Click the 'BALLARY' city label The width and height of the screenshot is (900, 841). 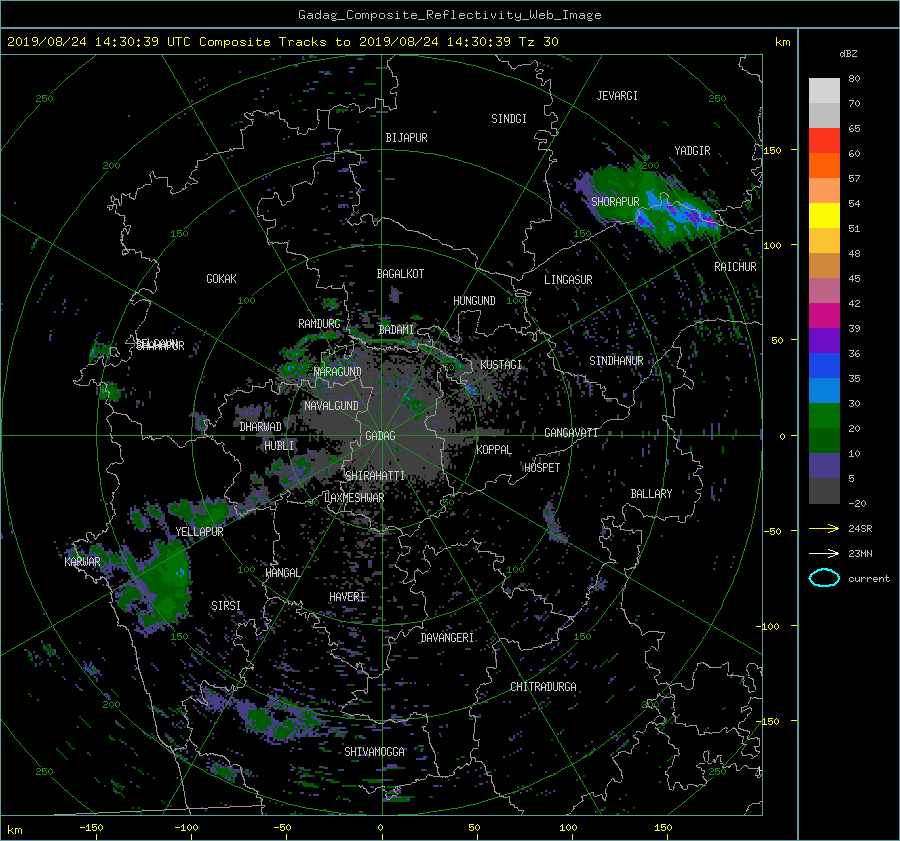pos(651,494)
